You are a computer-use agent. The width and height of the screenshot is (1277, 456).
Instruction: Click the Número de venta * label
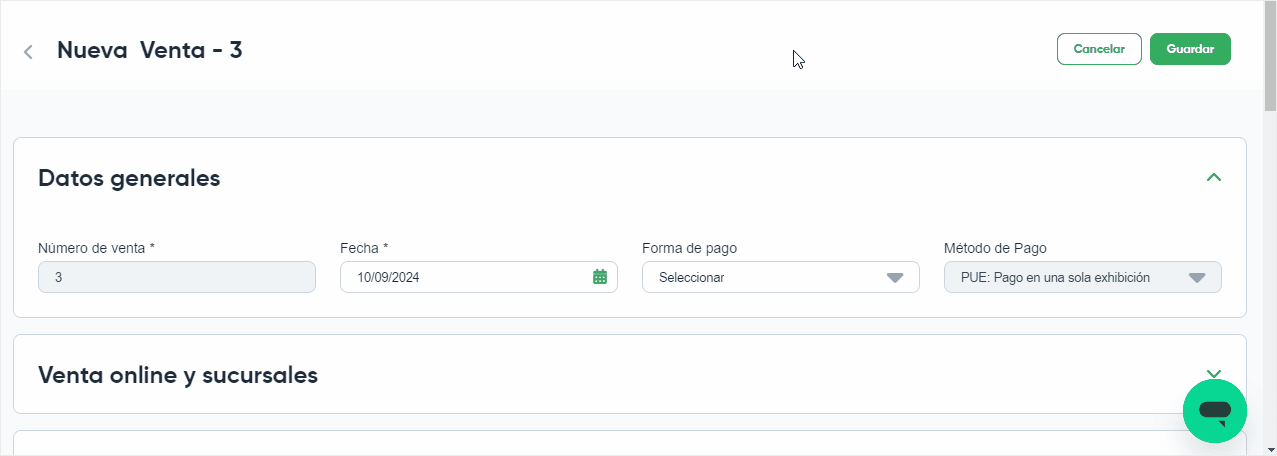click(x=97, y=248)
